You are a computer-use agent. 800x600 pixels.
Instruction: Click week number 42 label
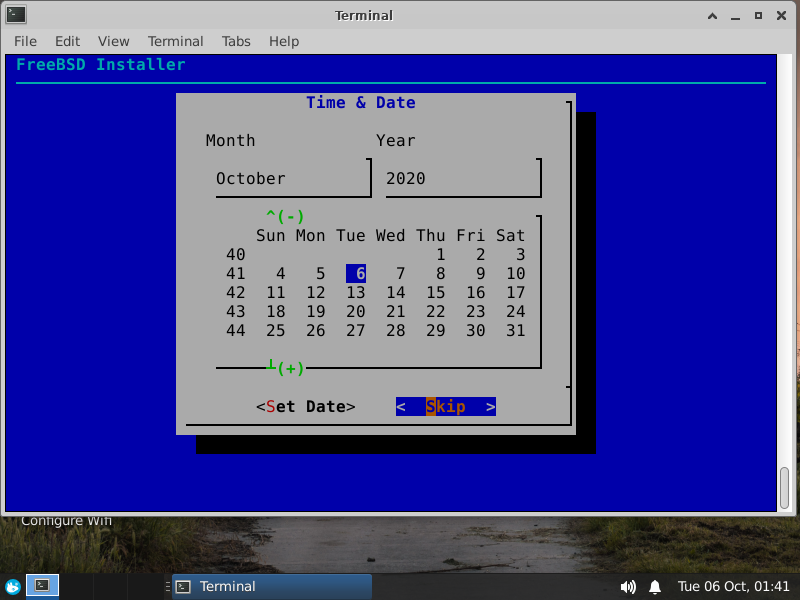[x=236, y=292]
